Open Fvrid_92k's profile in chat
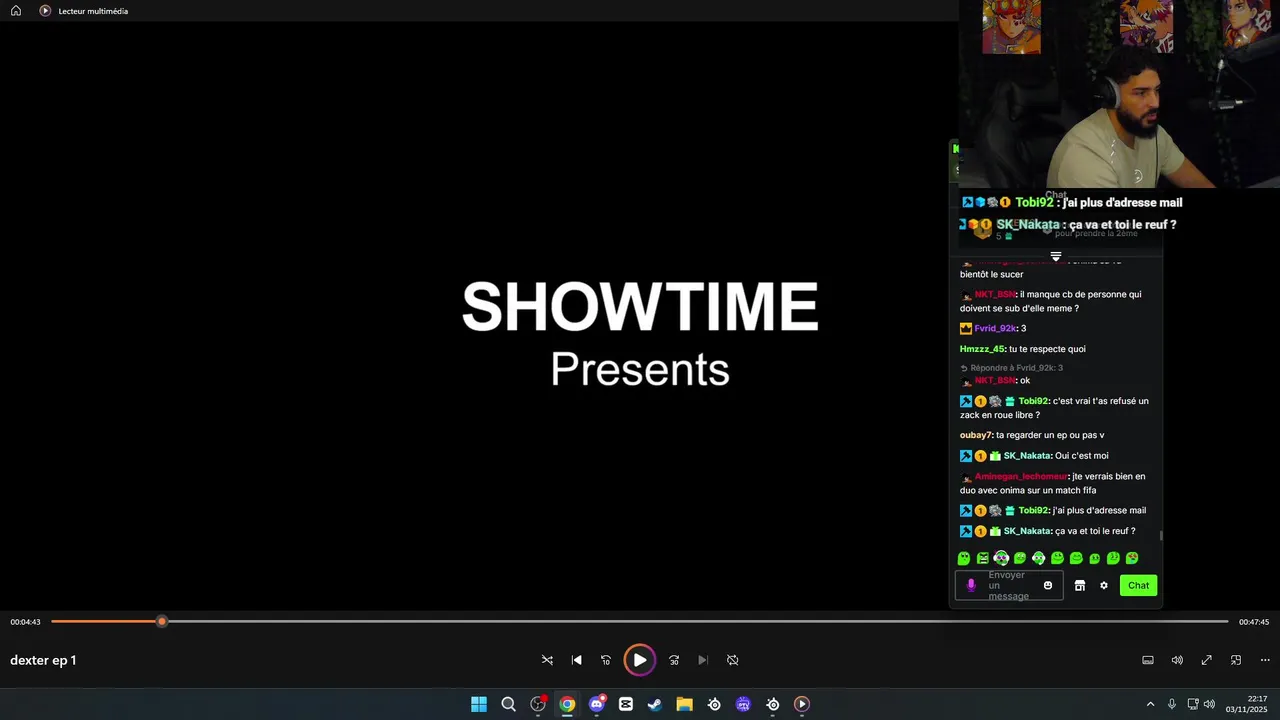Screen dimensions: 1280x720 pyautogui.click(x=996, y=328)
